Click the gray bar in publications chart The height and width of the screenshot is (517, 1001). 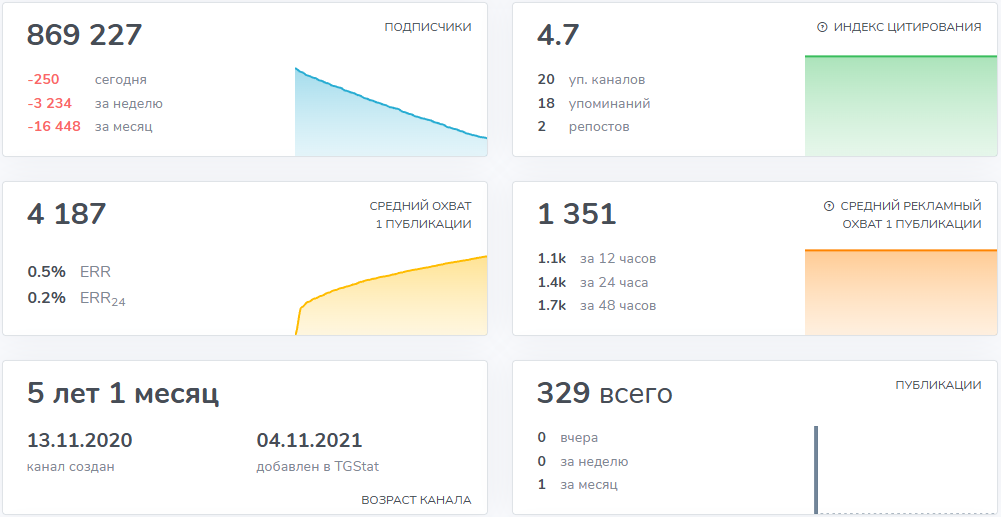tap(816, 469)
